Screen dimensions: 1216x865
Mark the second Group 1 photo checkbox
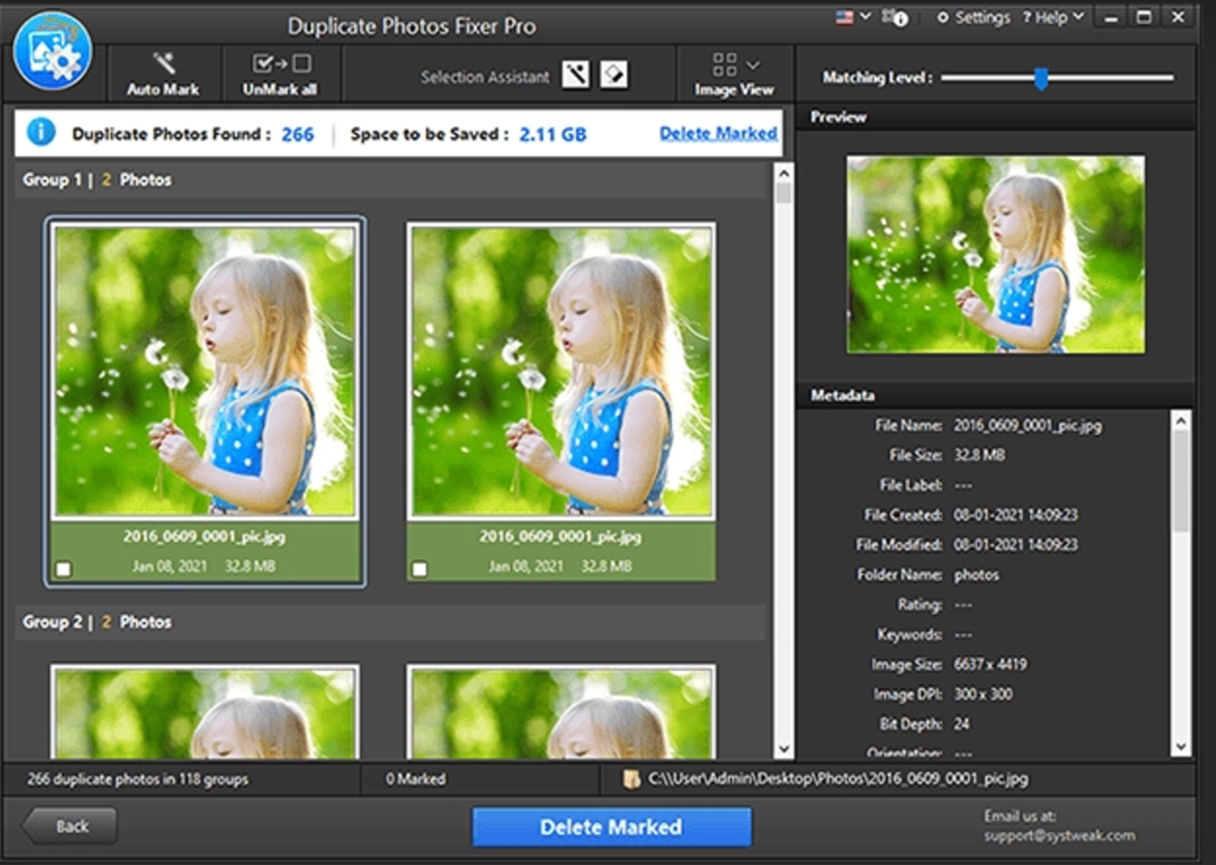pyautogui.click(x=420, y=569)
